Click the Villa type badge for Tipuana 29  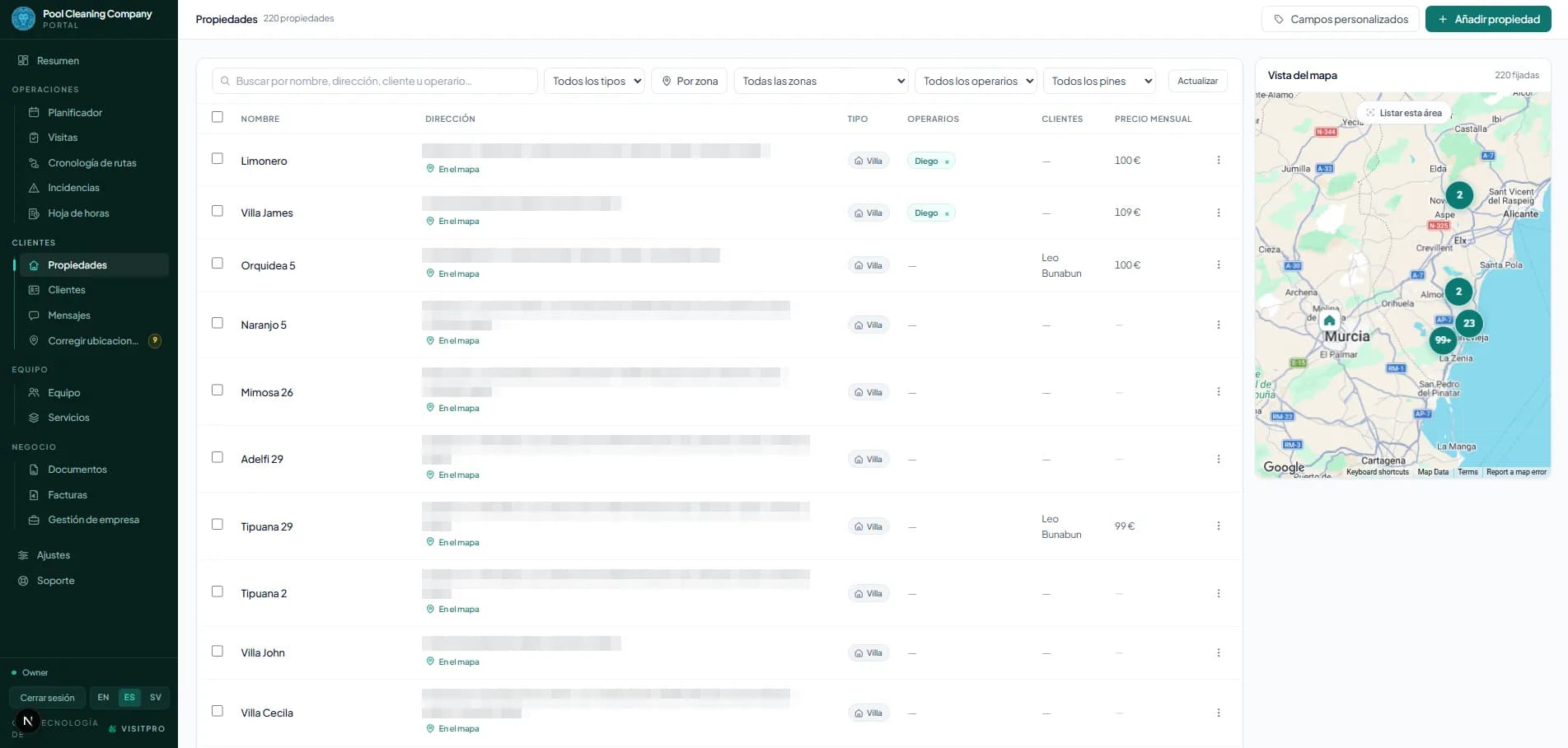(x=868, y=526)
